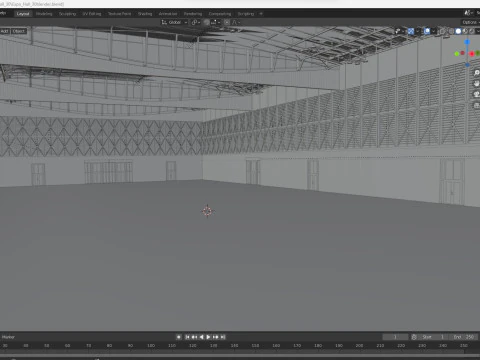Switch to rendered viewport shading

tap(472, 31)
